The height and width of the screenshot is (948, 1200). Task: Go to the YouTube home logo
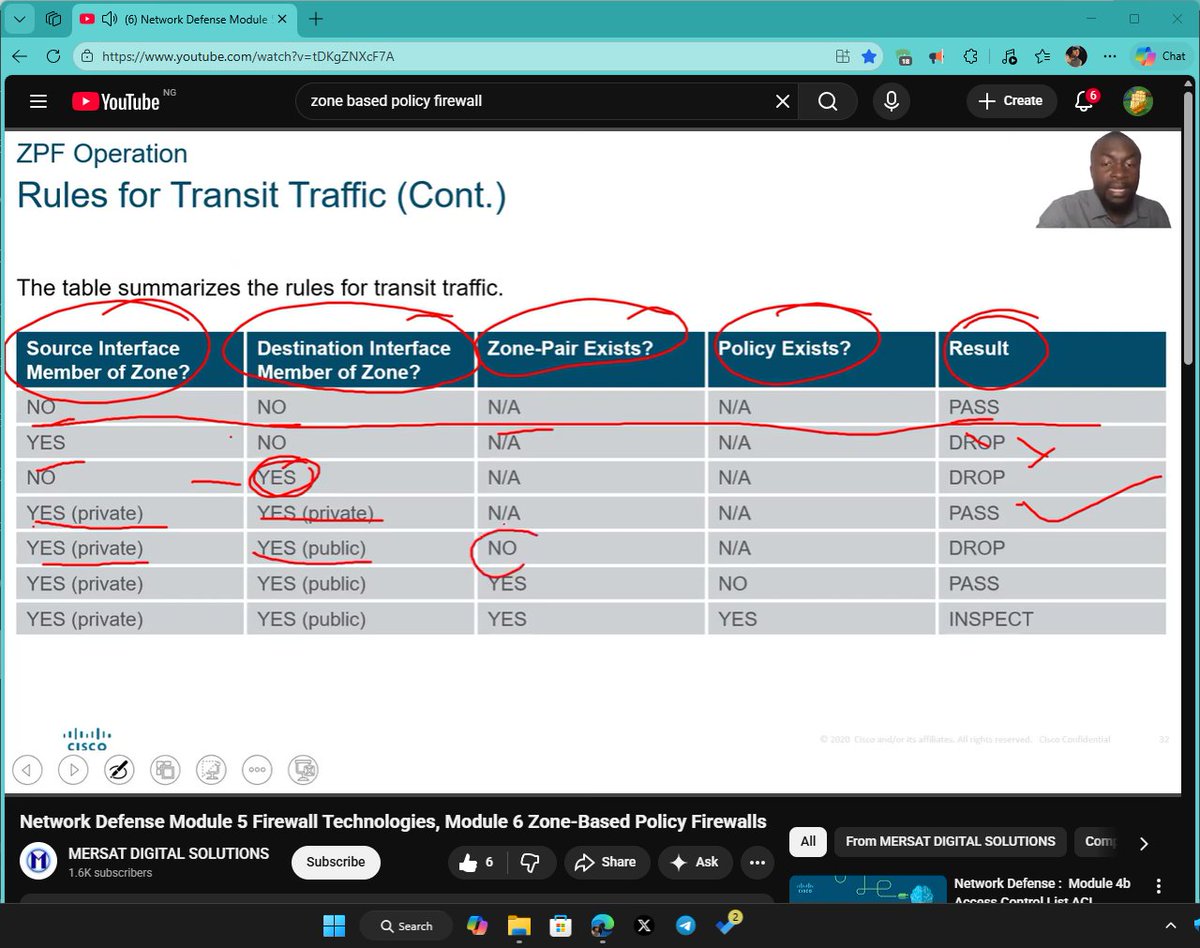(x=116, y=101)
